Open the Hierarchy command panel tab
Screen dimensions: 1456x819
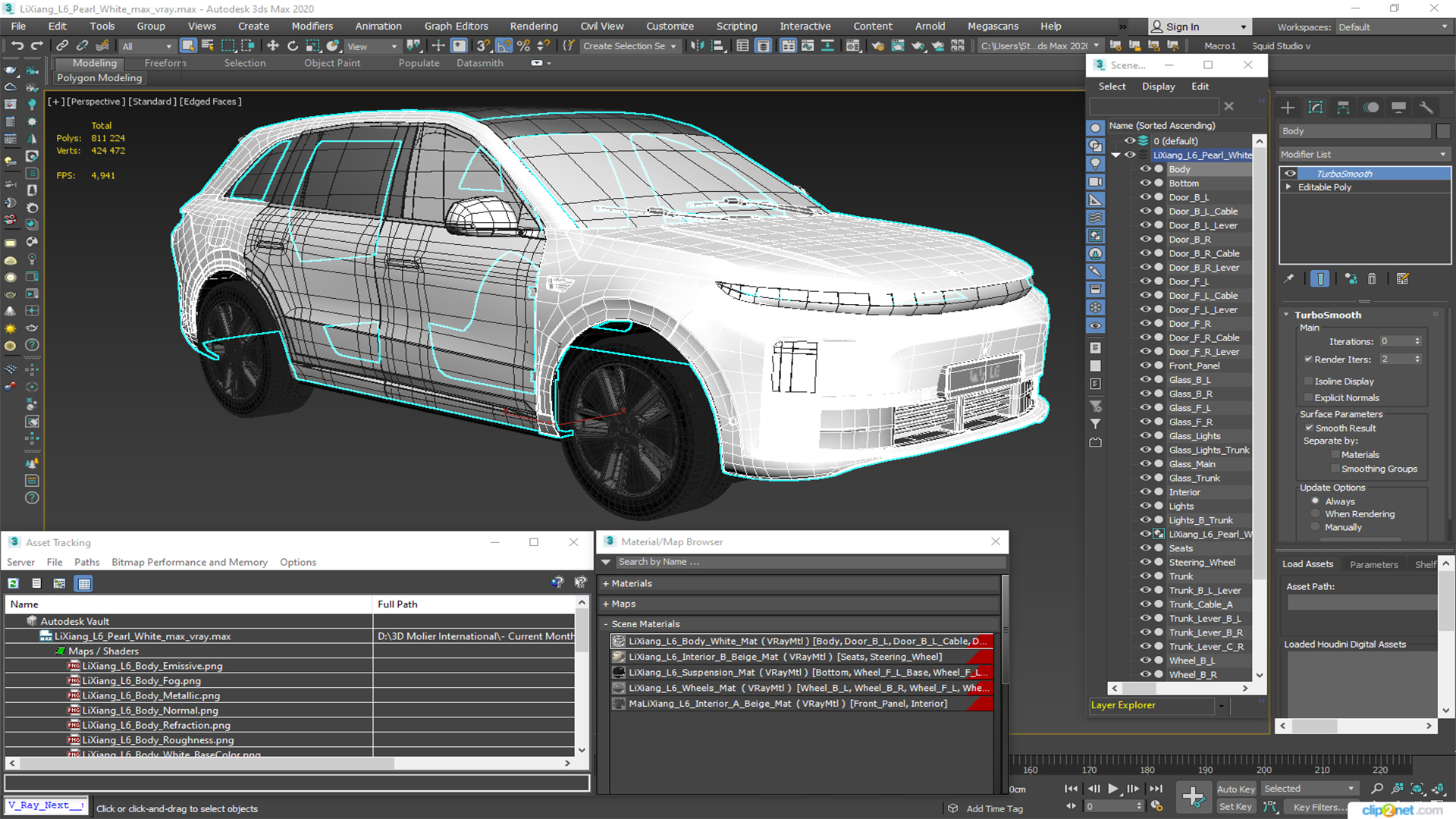(x=1343, y=108)
